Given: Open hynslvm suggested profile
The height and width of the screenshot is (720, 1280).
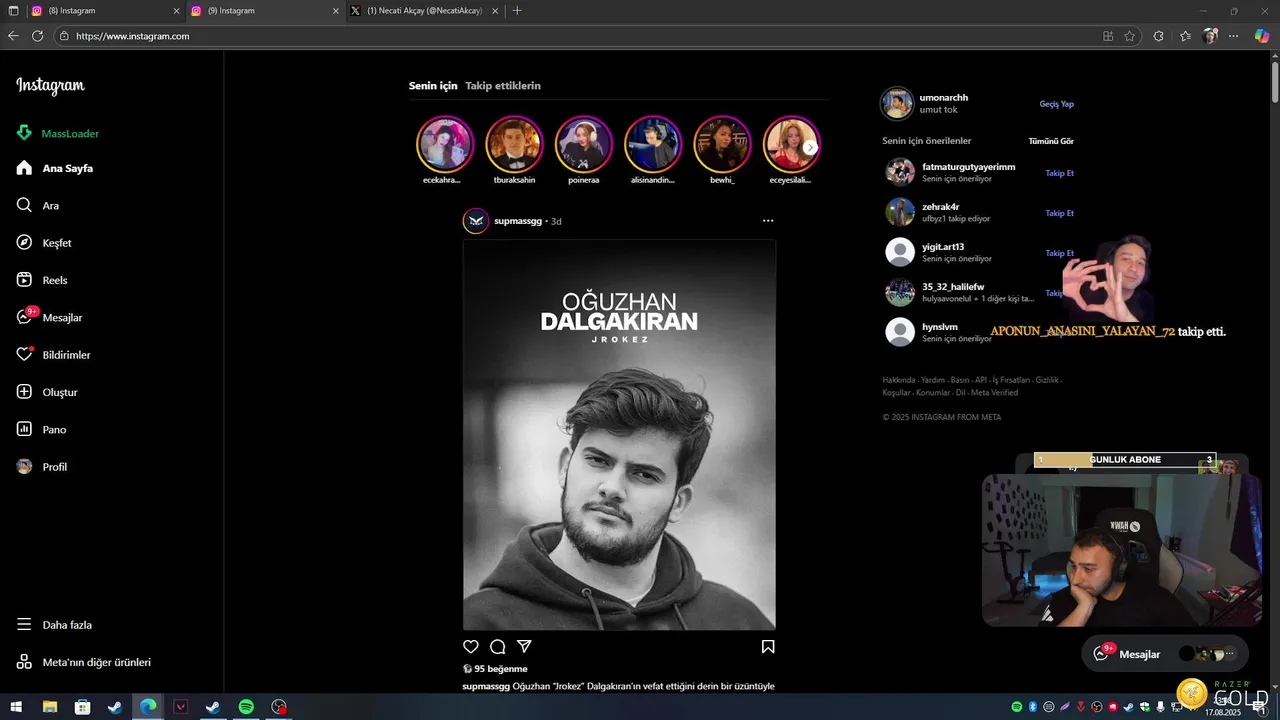Looking at the screenshot, I should click(940, 327).
